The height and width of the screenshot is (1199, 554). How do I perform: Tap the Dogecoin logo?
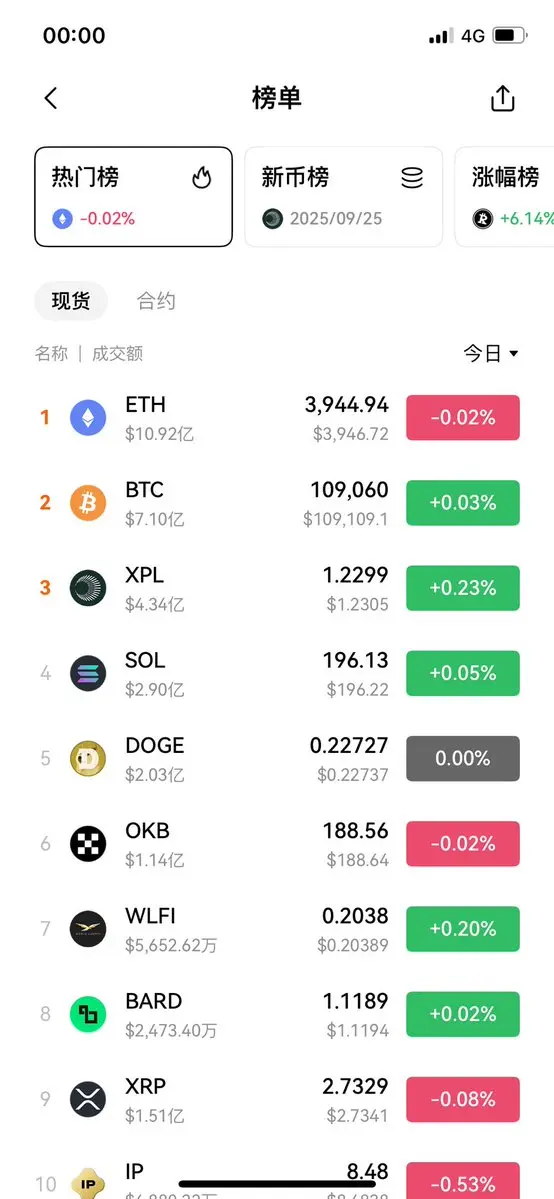point(88,759)
